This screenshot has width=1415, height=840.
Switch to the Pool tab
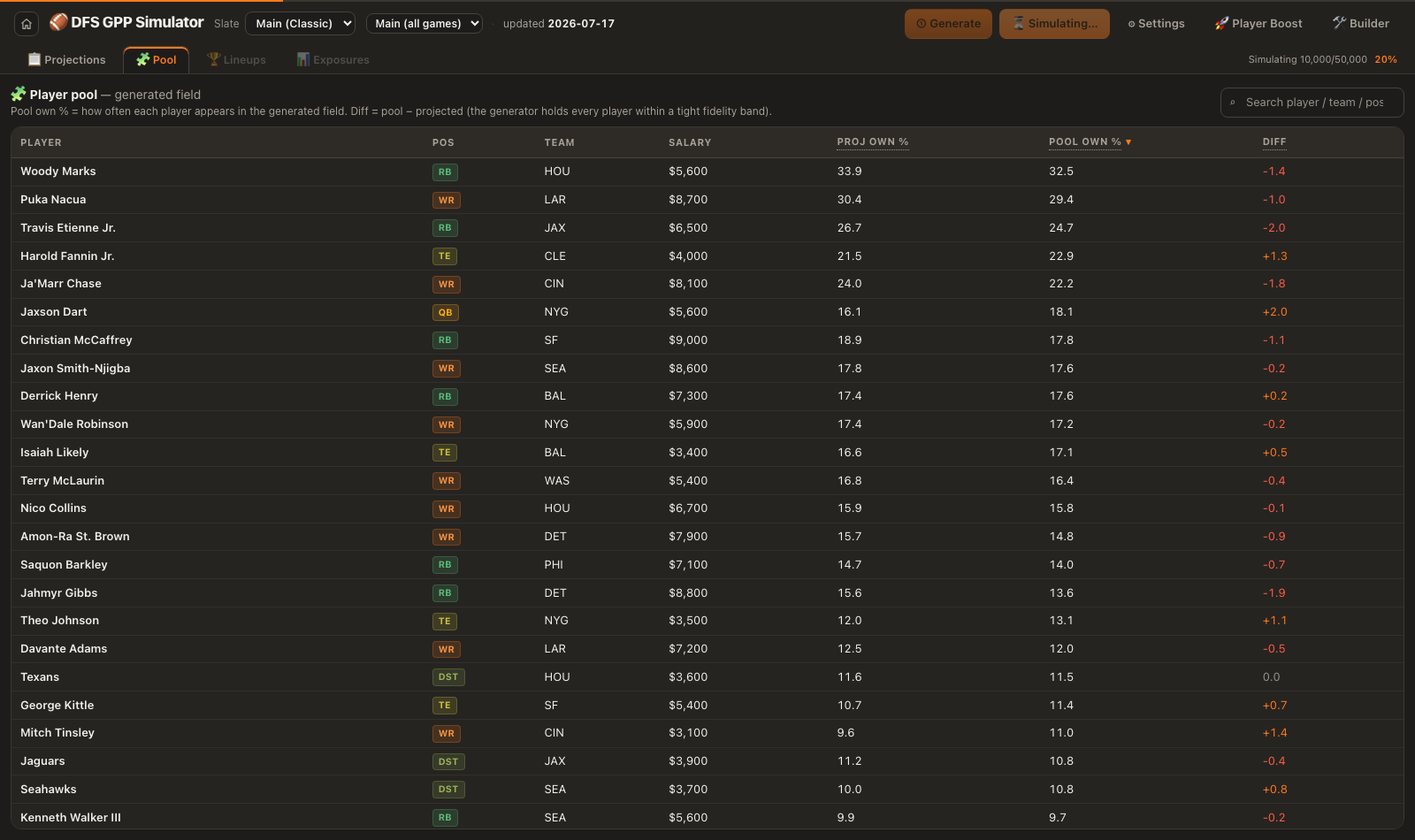(157, 60)
